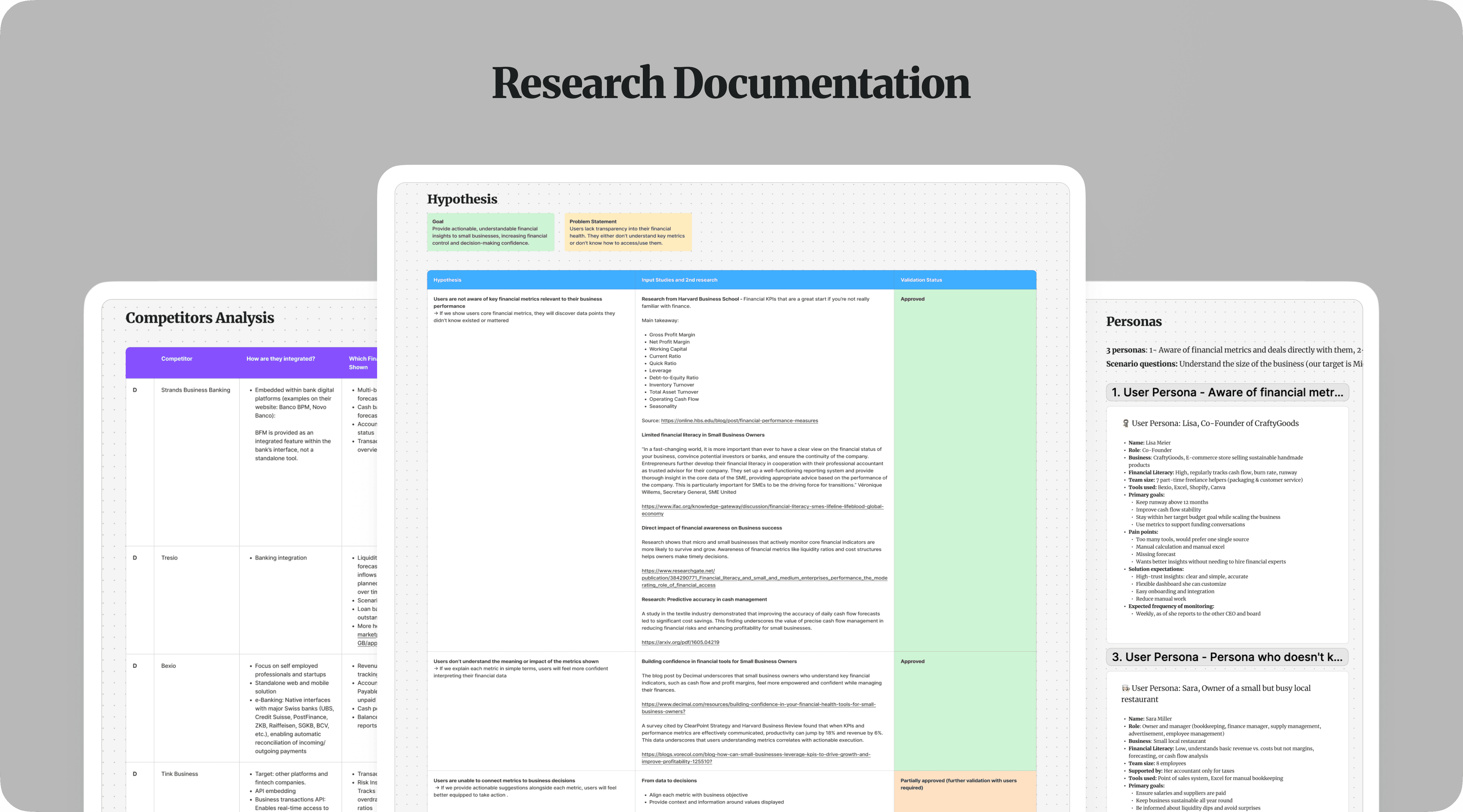Click the 'Working Capital' bullet
Viewport: 1463px width, 812px height.
(668, 349)
